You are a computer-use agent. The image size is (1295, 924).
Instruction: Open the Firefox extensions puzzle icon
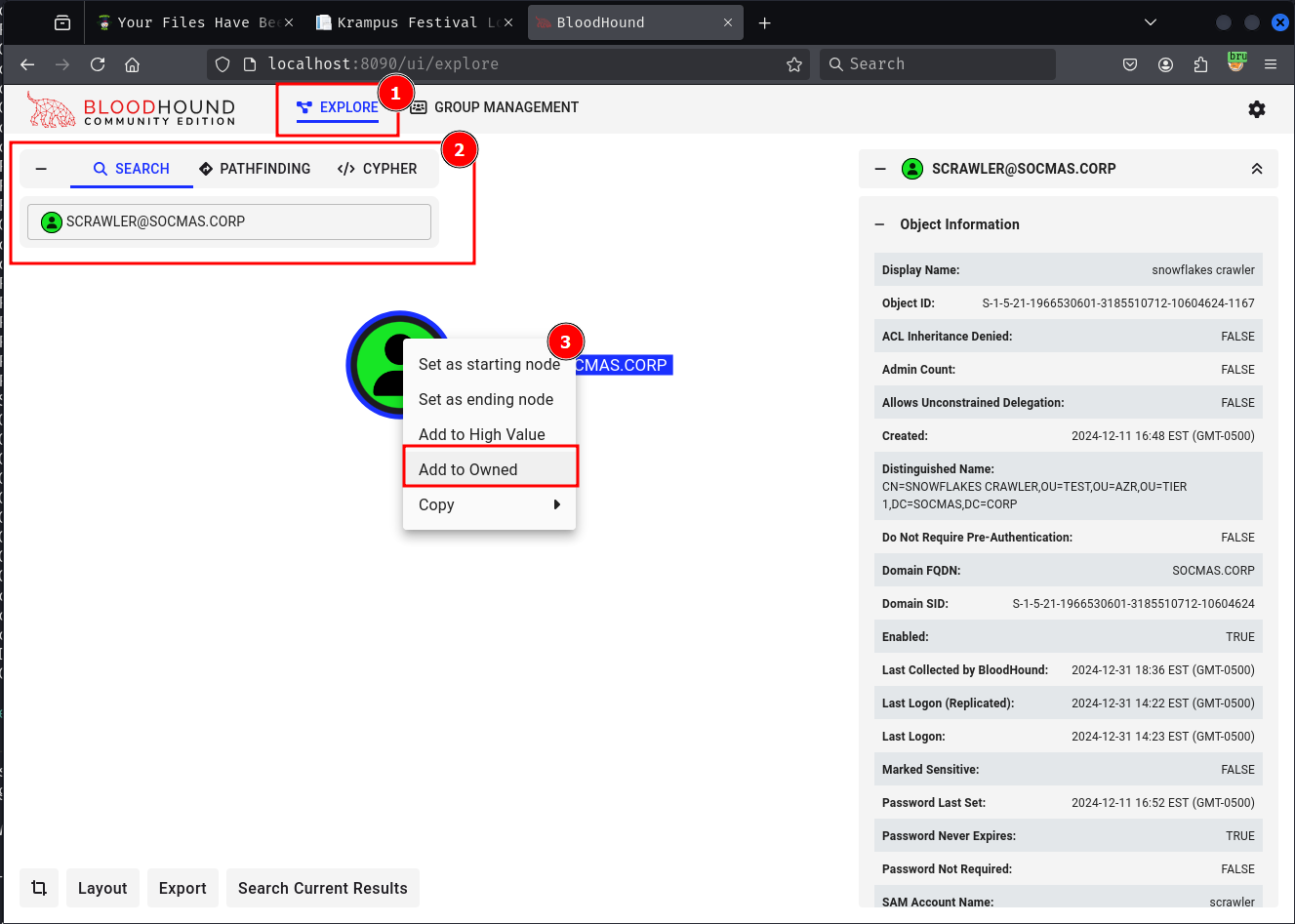(1200, 64)
